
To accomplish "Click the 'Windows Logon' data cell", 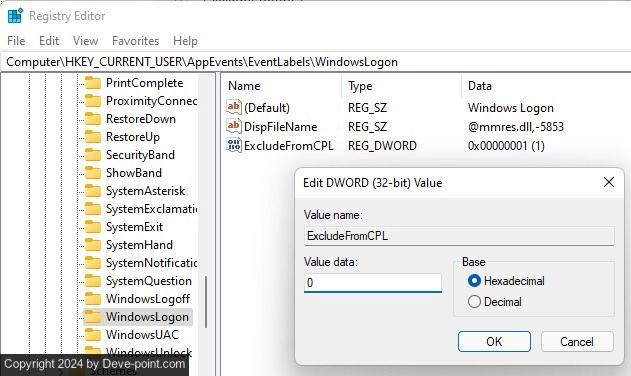I will coord(511,107).
